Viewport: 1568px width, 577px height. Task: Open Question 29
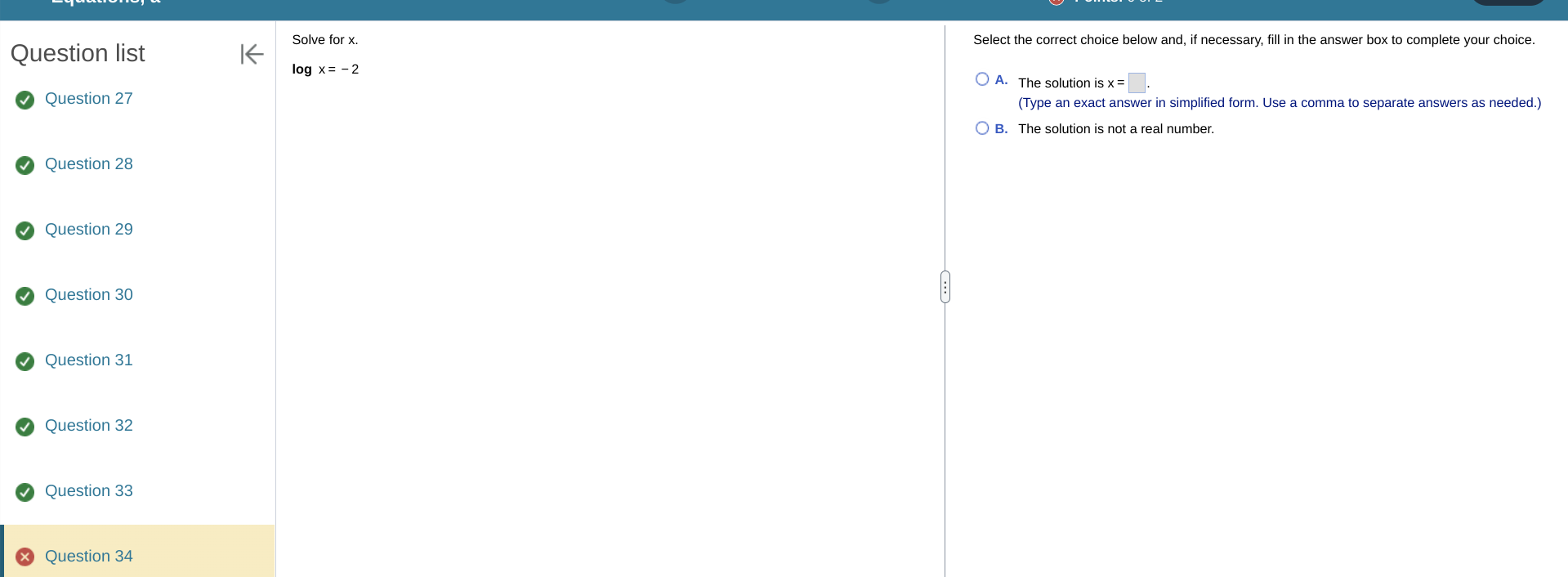click(x=88, y=229)
